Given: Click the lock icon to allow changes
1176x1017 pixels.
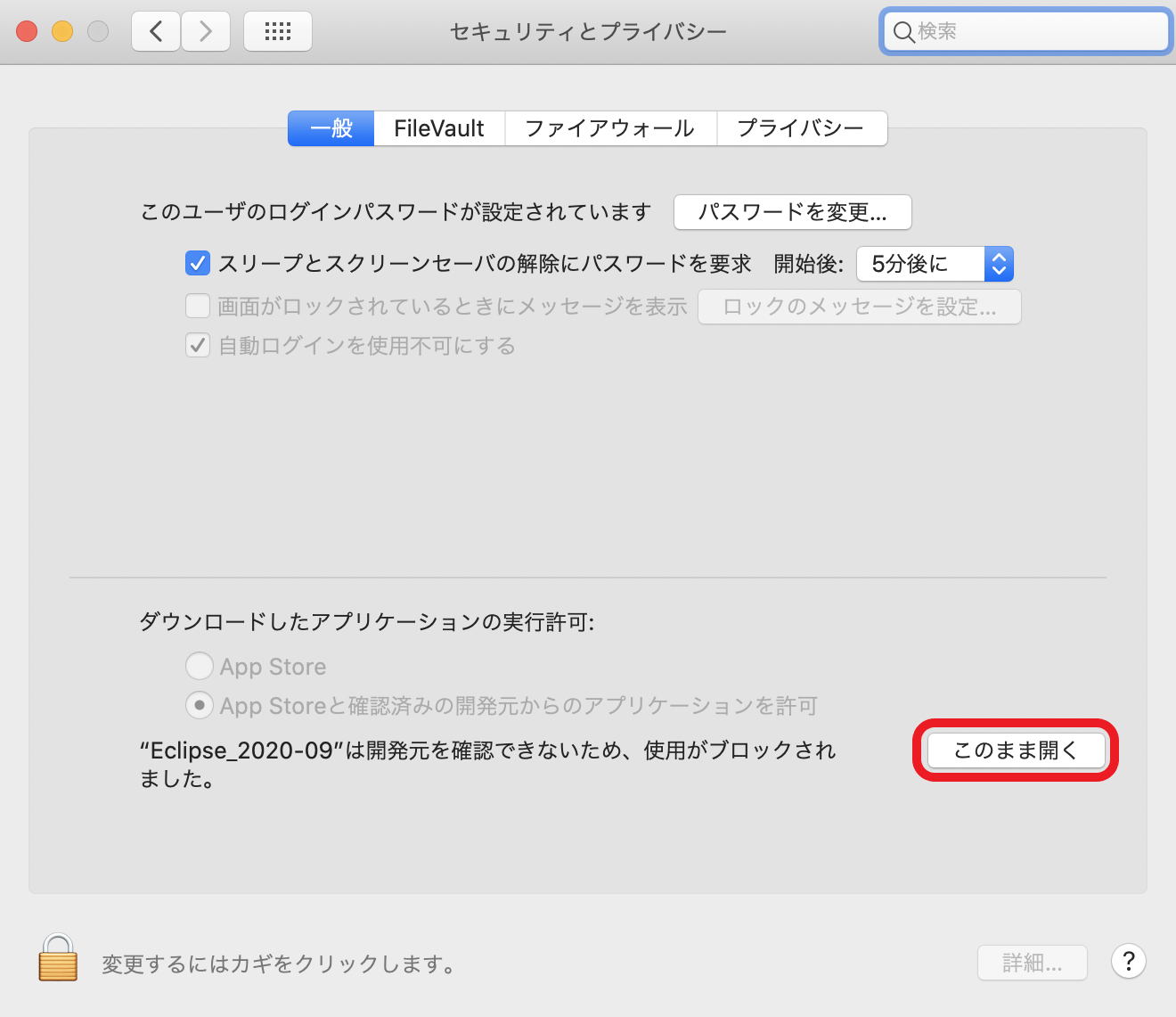Looking at the screenshot, I should [58, 957].
